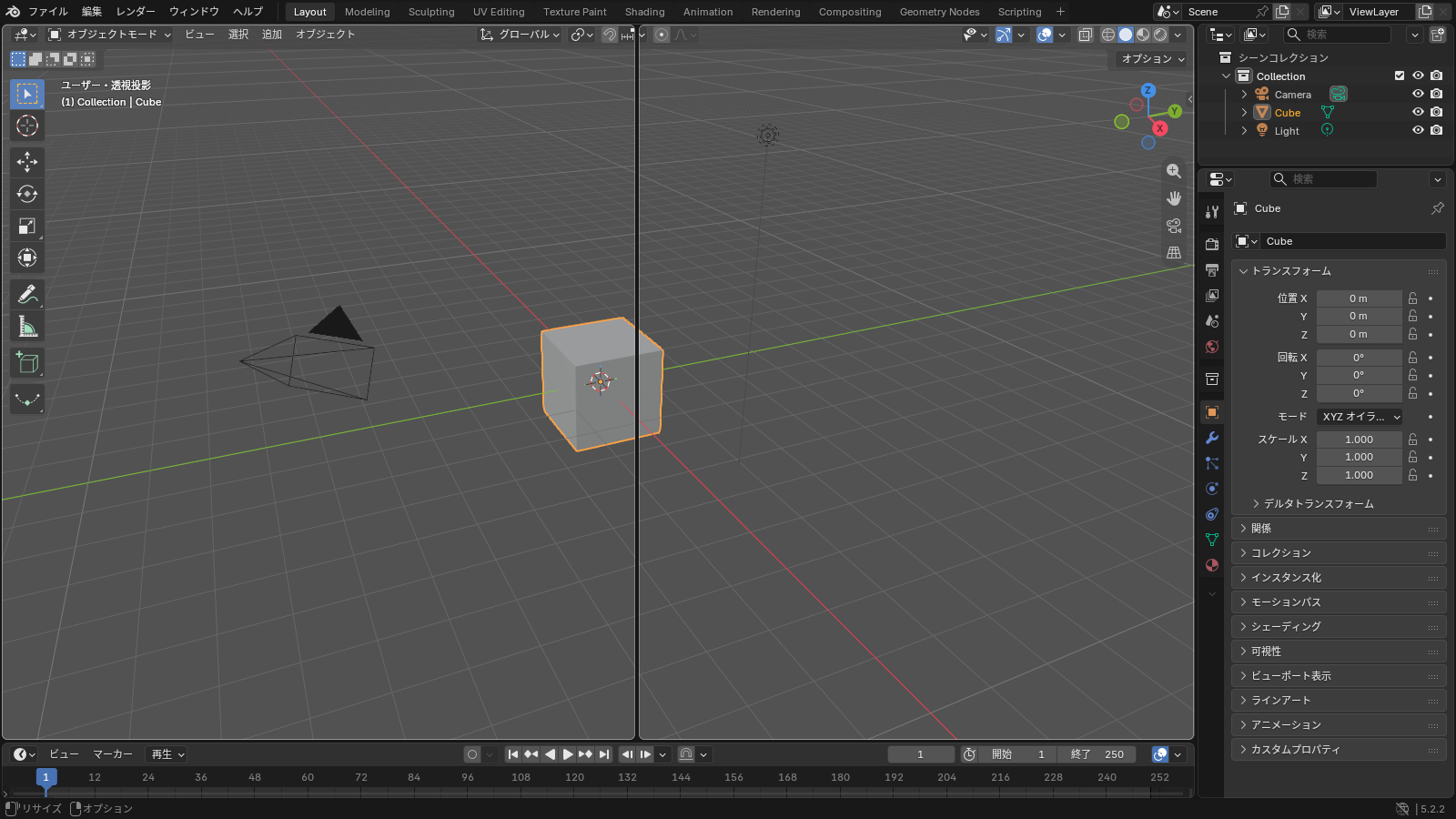Screen dimensions: 1456x819
Task: Activate the Move tool
Action: pos(27,162)
